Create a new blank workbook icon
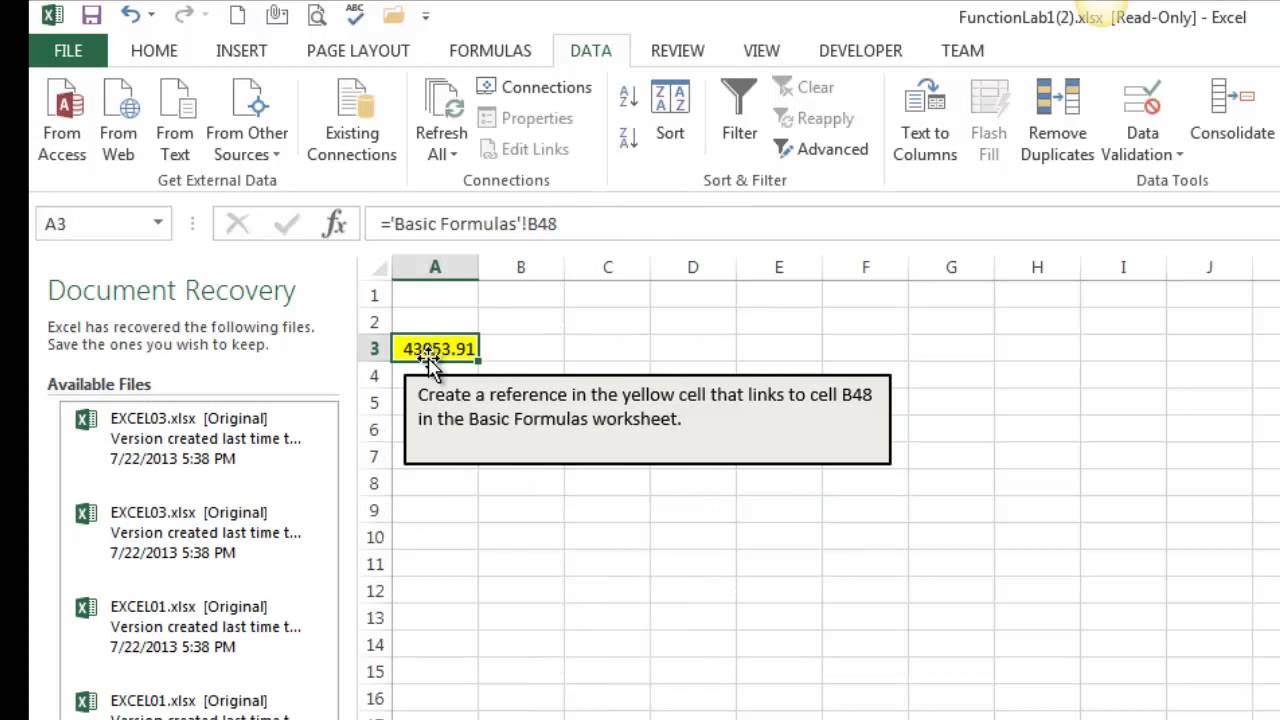 237,16
